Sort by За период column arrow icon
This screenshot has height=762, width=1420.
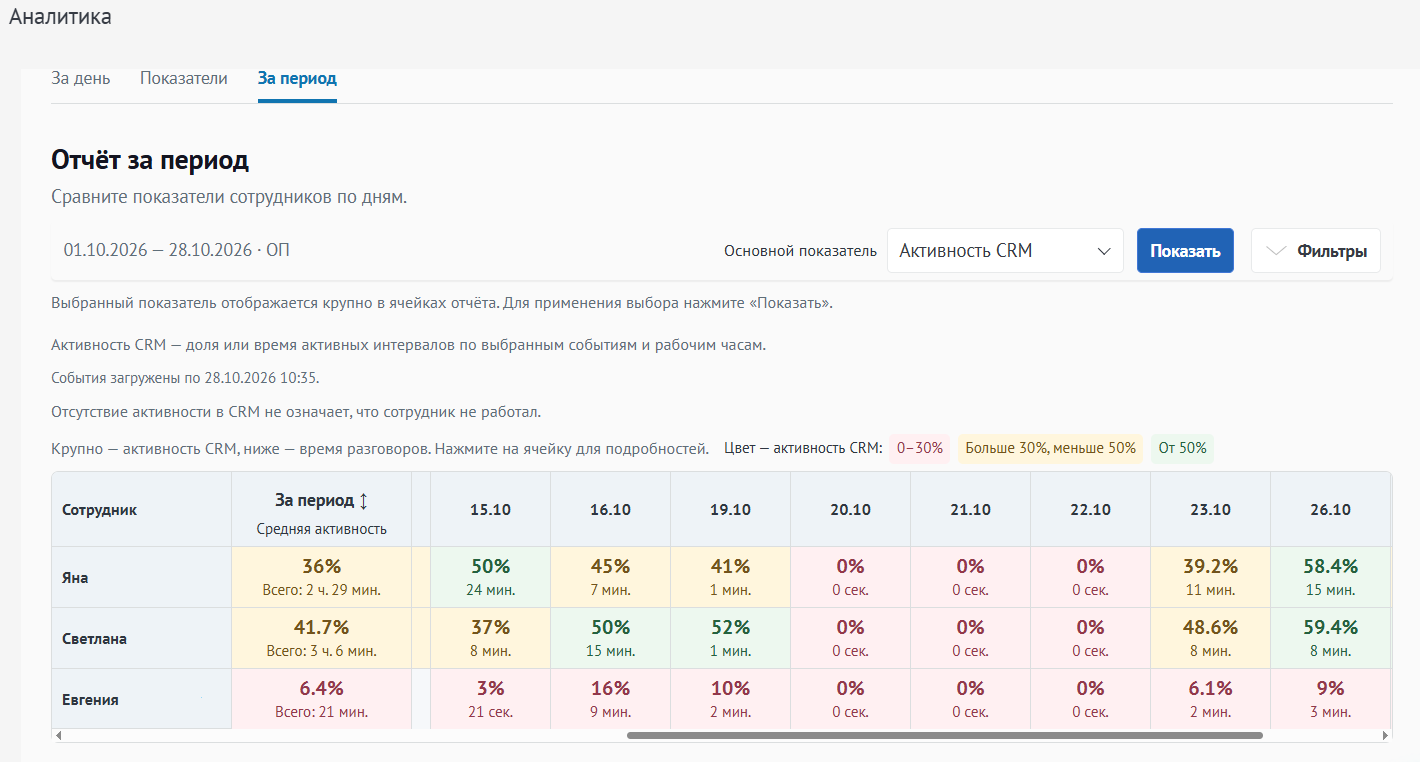click(364, 500)
